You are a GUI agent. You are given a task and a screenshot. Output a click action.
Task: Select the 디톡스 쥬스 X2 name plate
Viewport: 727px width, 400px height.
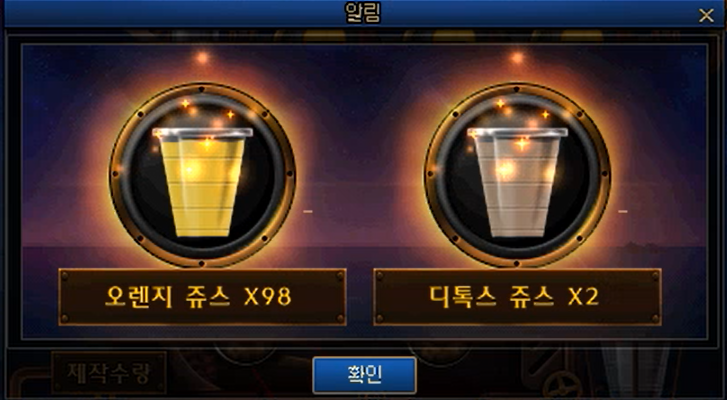click(x=517, y=297)
